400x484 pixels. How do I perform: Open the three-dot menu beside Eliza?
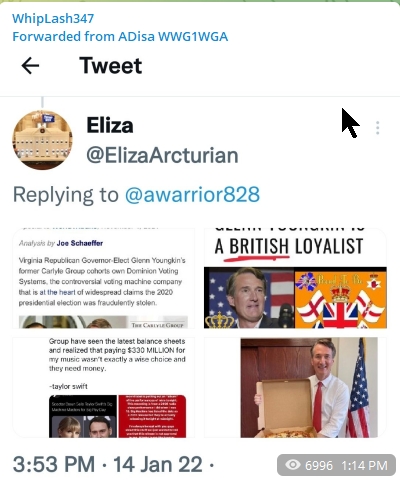(x=377, y=128)
